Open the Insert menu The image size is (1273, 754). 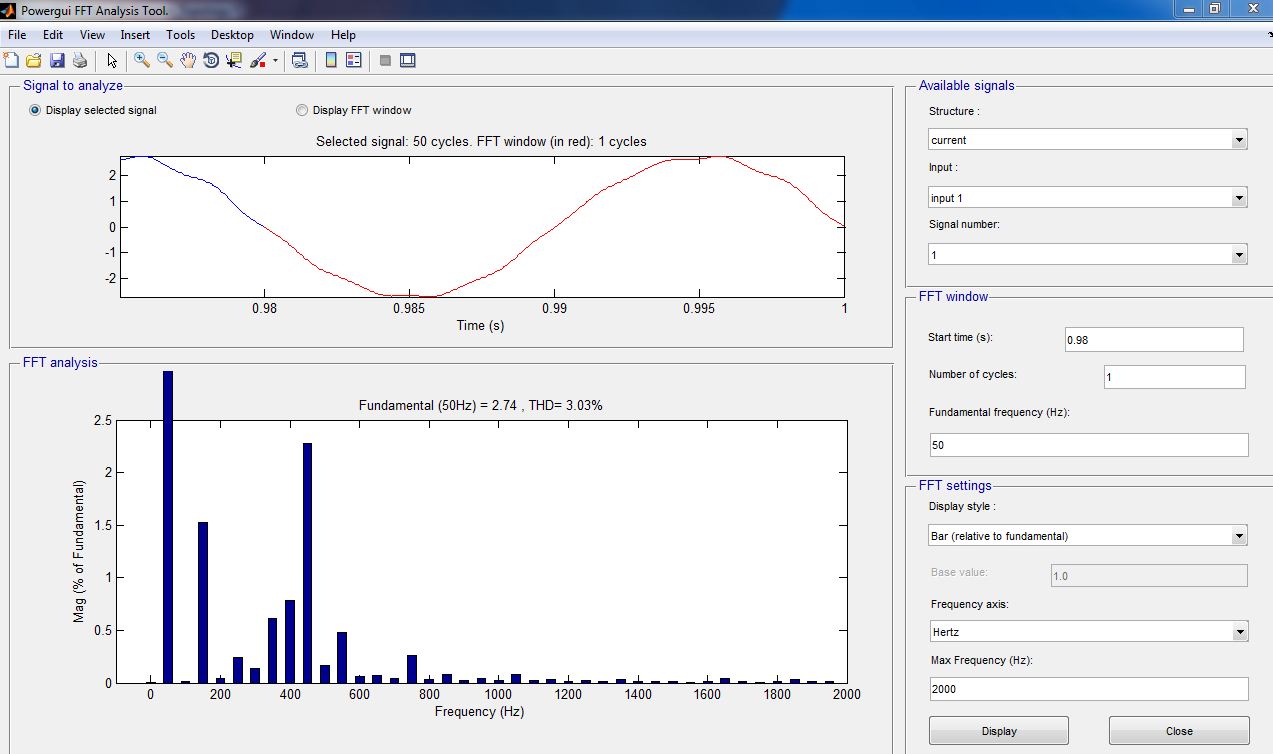point(135,35)
